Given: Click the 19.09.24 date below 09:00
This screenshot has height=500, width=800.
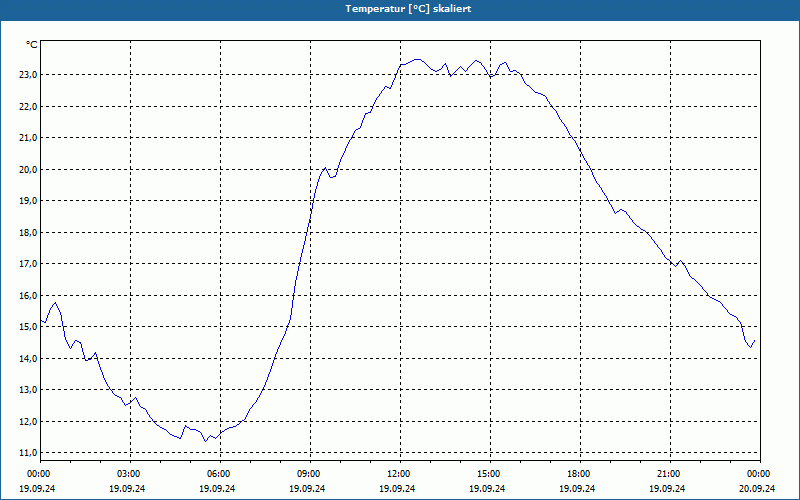Looking at the screenshot, I should point(307,488).
